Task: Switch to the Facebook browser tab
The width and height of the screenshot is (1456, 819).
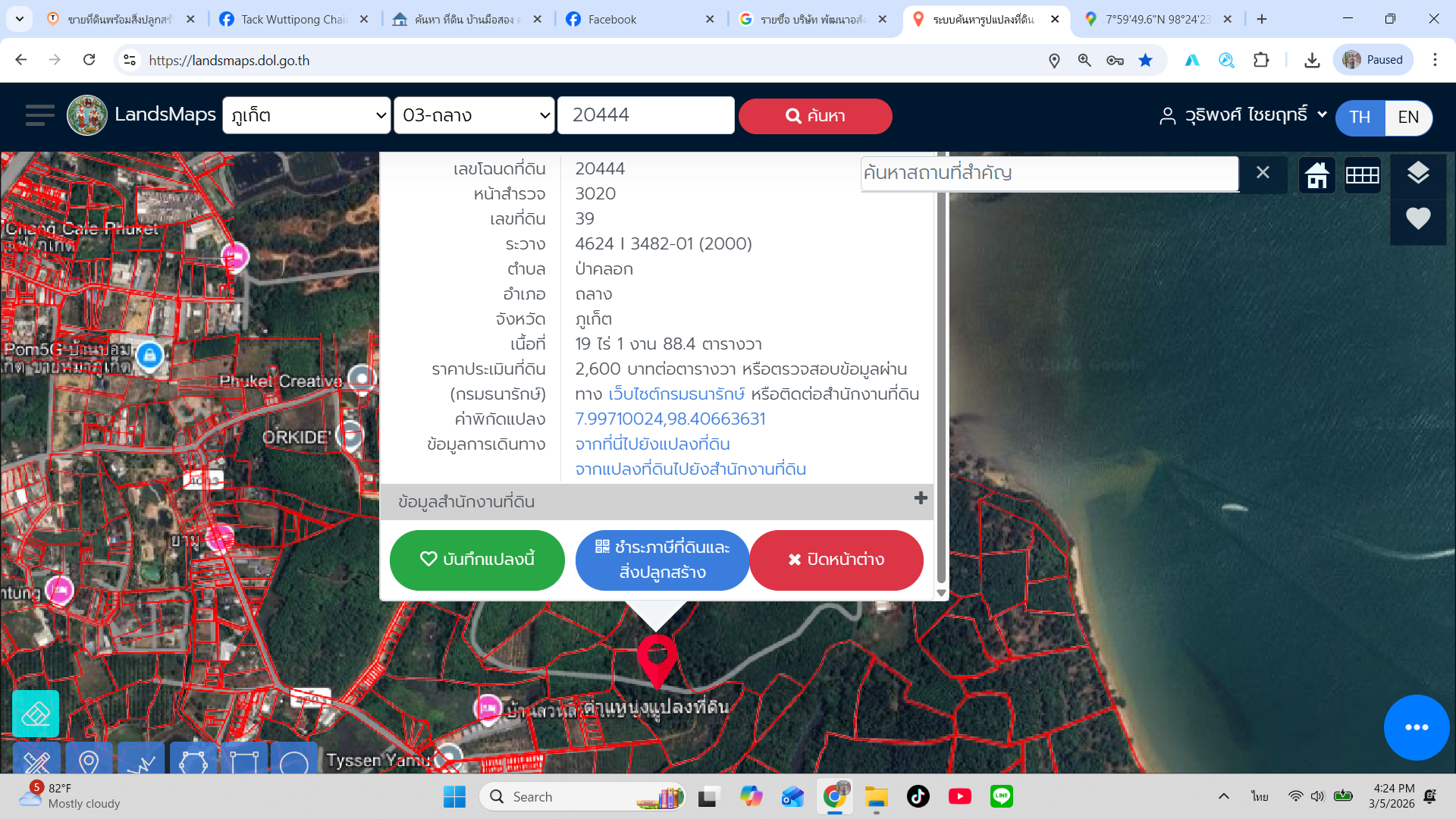Action: click(x=639, y=19)
